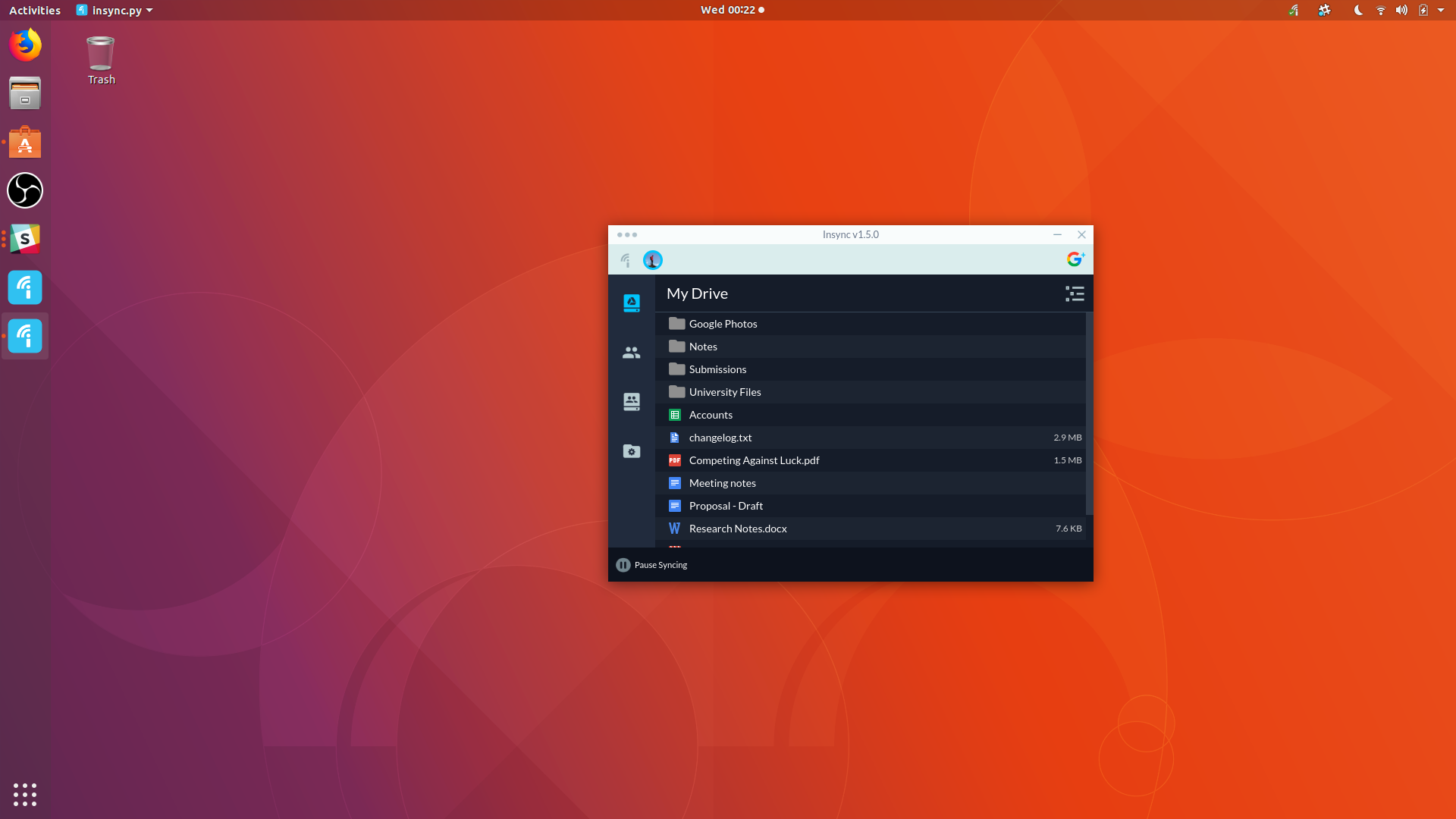The image size is (1456, 819).
Task: Open the Files manager from the dock
Action: (25, 93)
